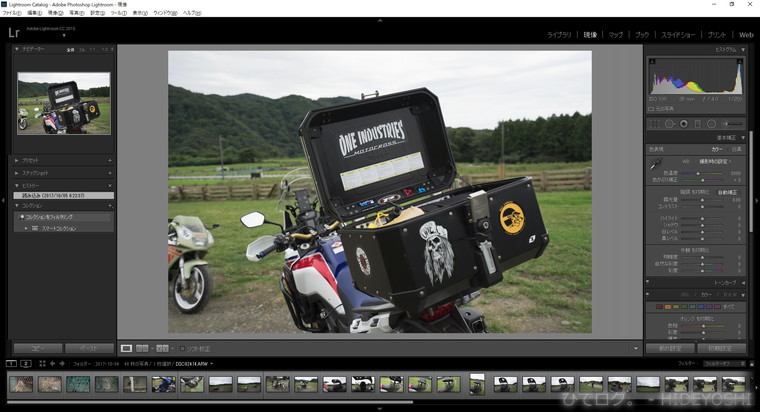This screenshot has width=760, height=412.
Task: Switch to Before/After top-bottom YY view
Action: [x=162, y=349]
